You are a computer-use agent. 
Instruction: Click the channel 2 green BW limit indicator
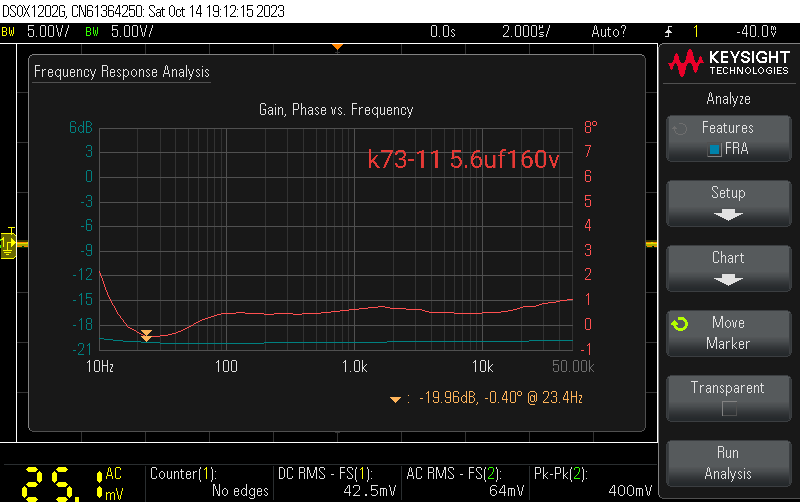click(92, 32)
